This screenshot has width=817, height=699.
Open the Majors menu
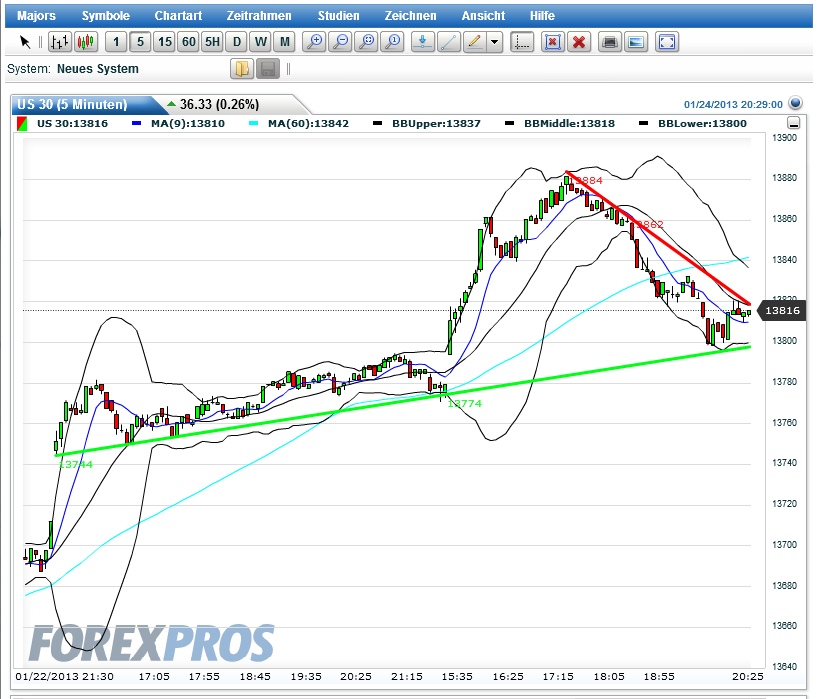click(36, 16)
